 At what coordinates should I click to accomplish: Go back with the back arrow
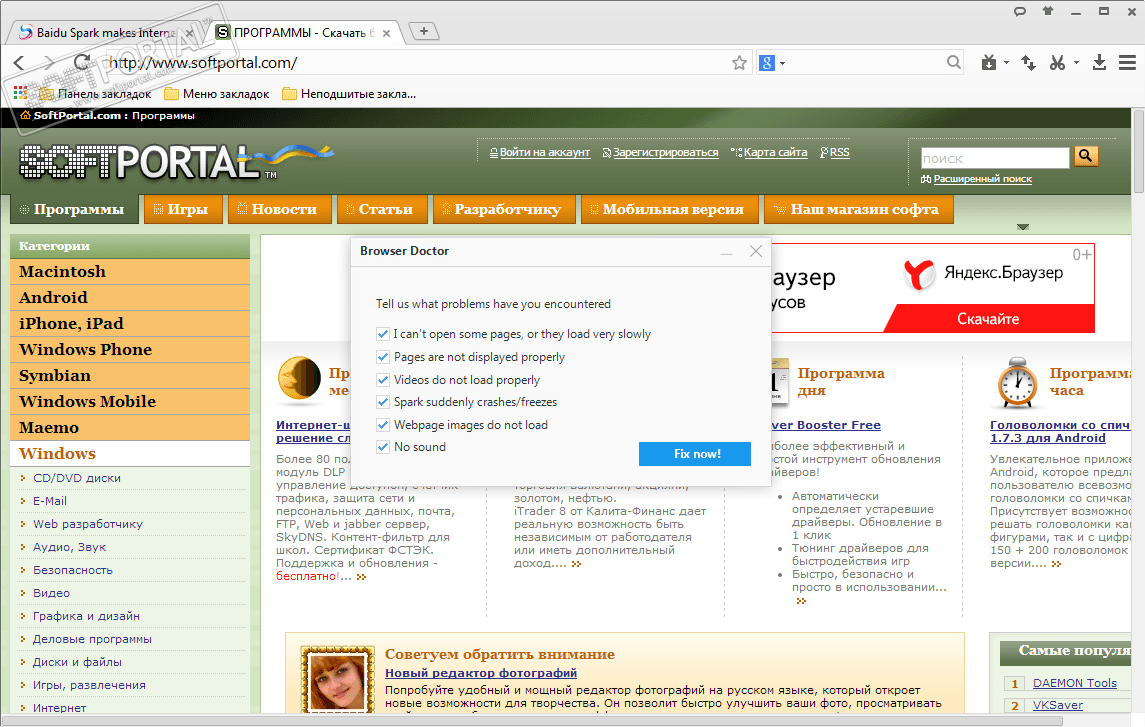click(20, 63)
